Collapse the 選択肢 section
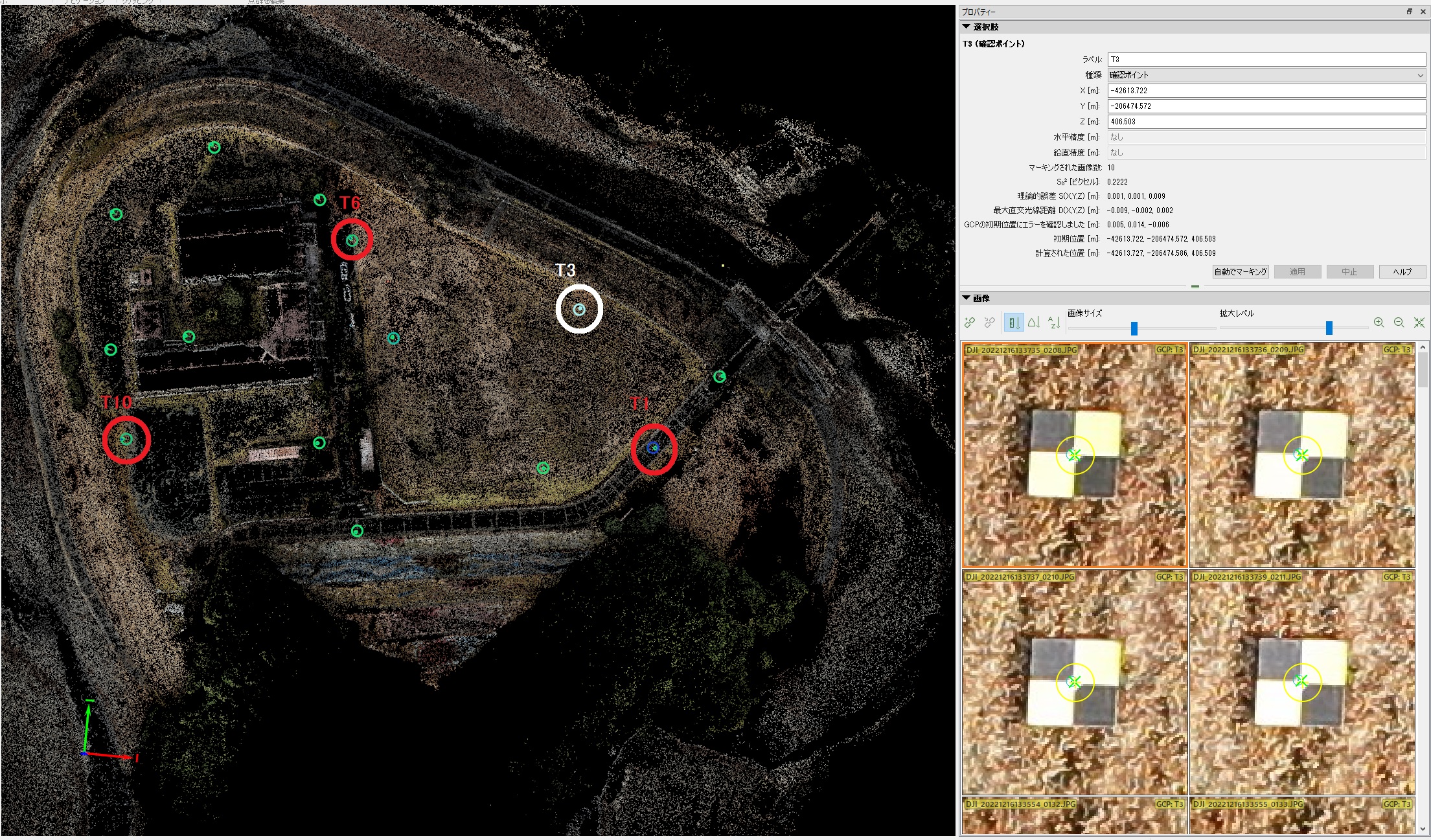Screen dimensions: 1431x840 (967, 27)
